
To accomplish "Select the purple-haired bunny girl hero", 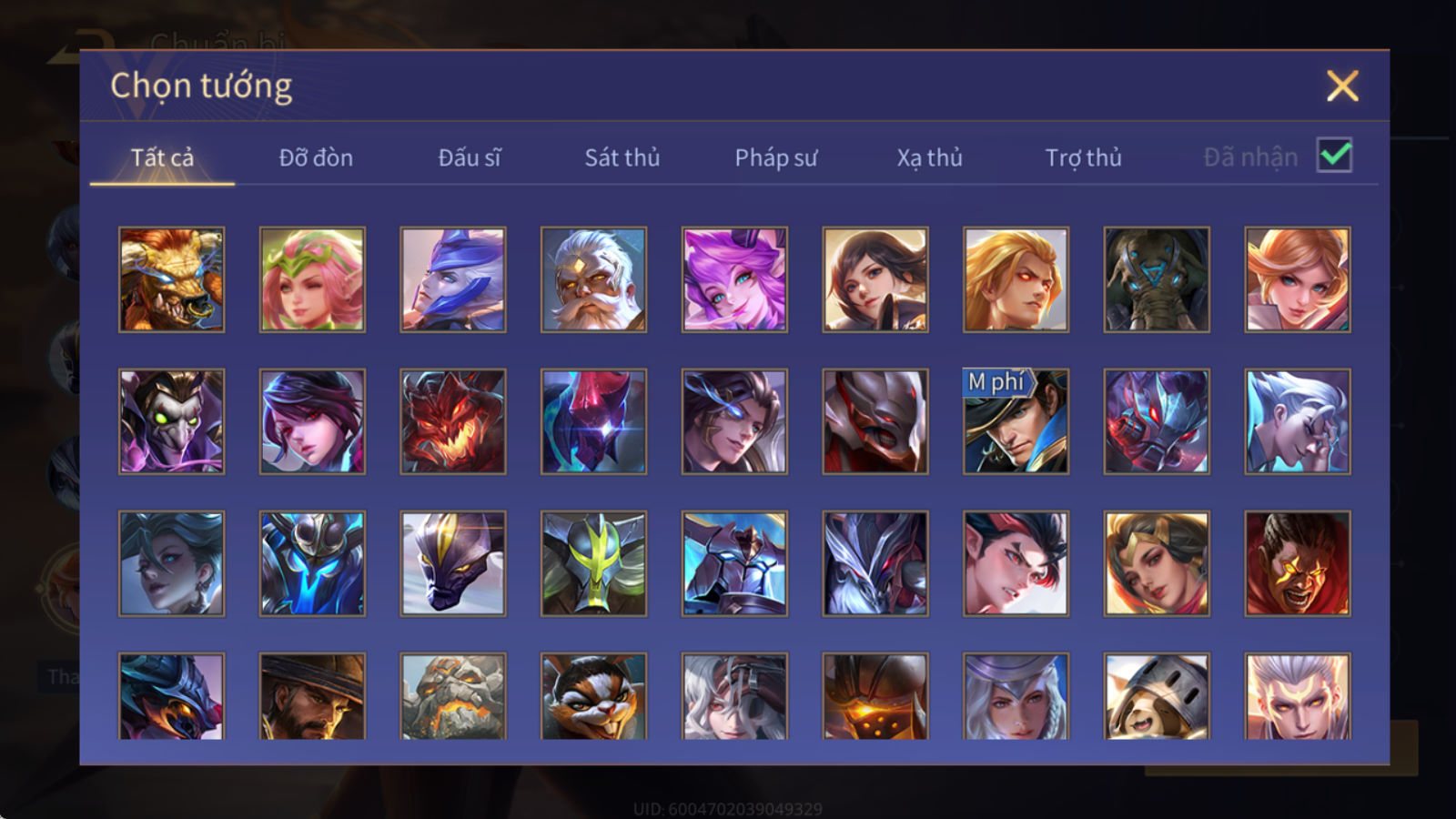I will tap(734, 279).
